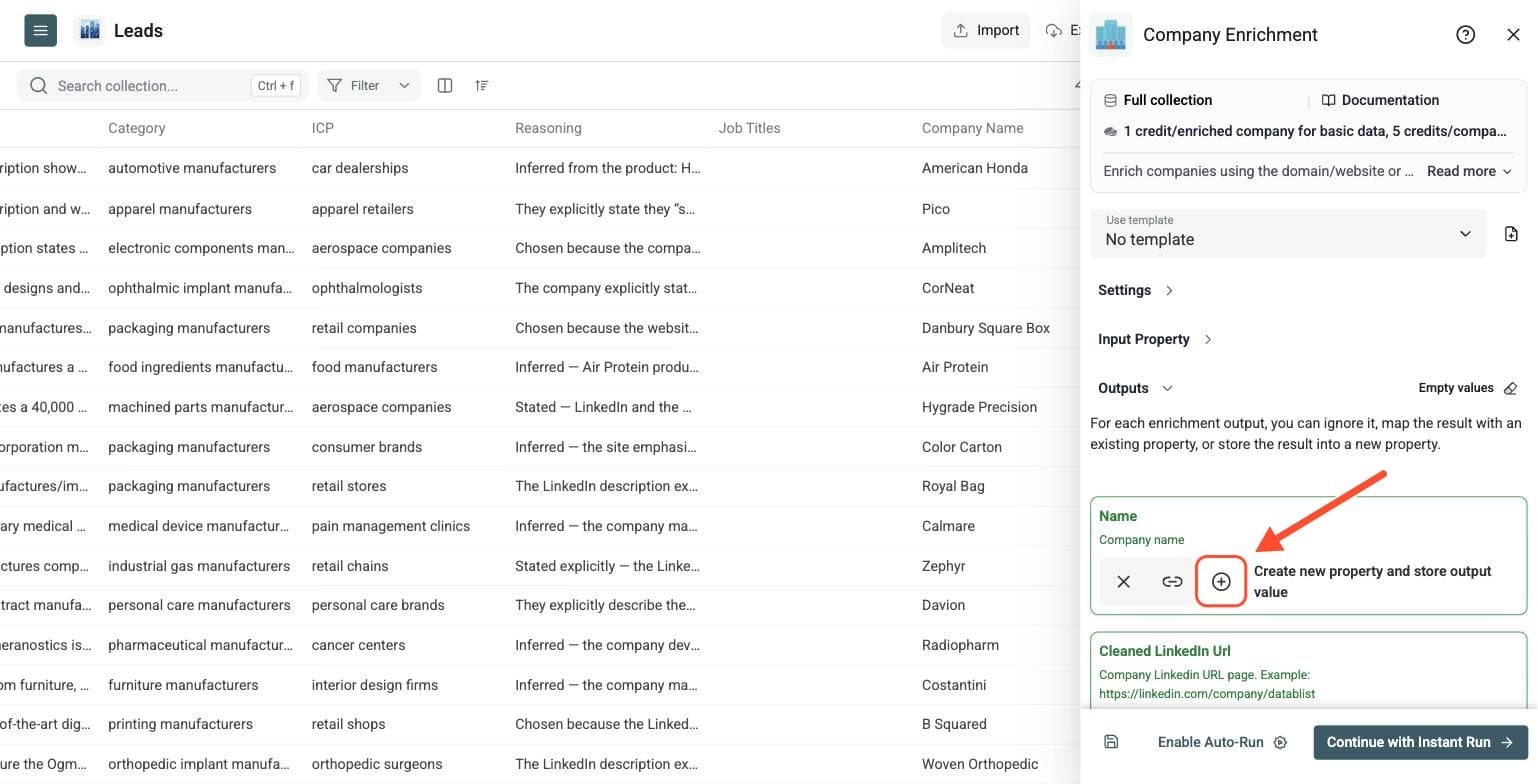Open column visibility layout icon
Screen dimensions: 1538x784
[x=445, y=86]
